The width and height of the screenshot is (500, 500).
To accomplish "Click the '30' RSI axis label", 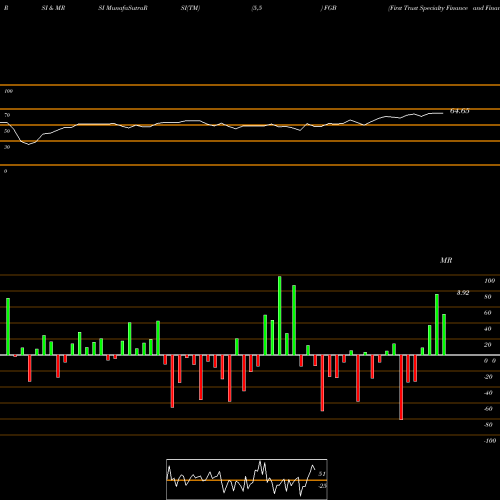I will point(7,147).
